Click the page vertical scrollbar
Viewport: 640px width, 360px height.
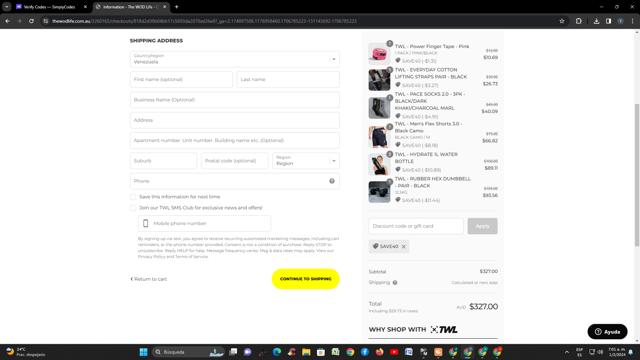[637, 175]
